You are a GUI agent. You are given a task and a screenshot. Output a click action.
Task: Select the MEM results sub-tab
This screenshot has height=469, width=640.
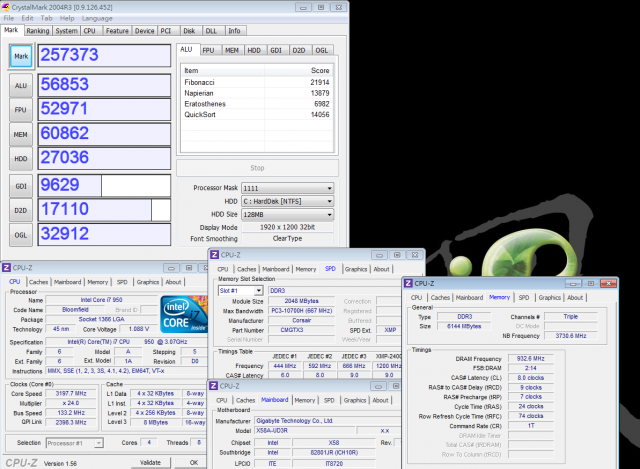(x=232, y=50)
